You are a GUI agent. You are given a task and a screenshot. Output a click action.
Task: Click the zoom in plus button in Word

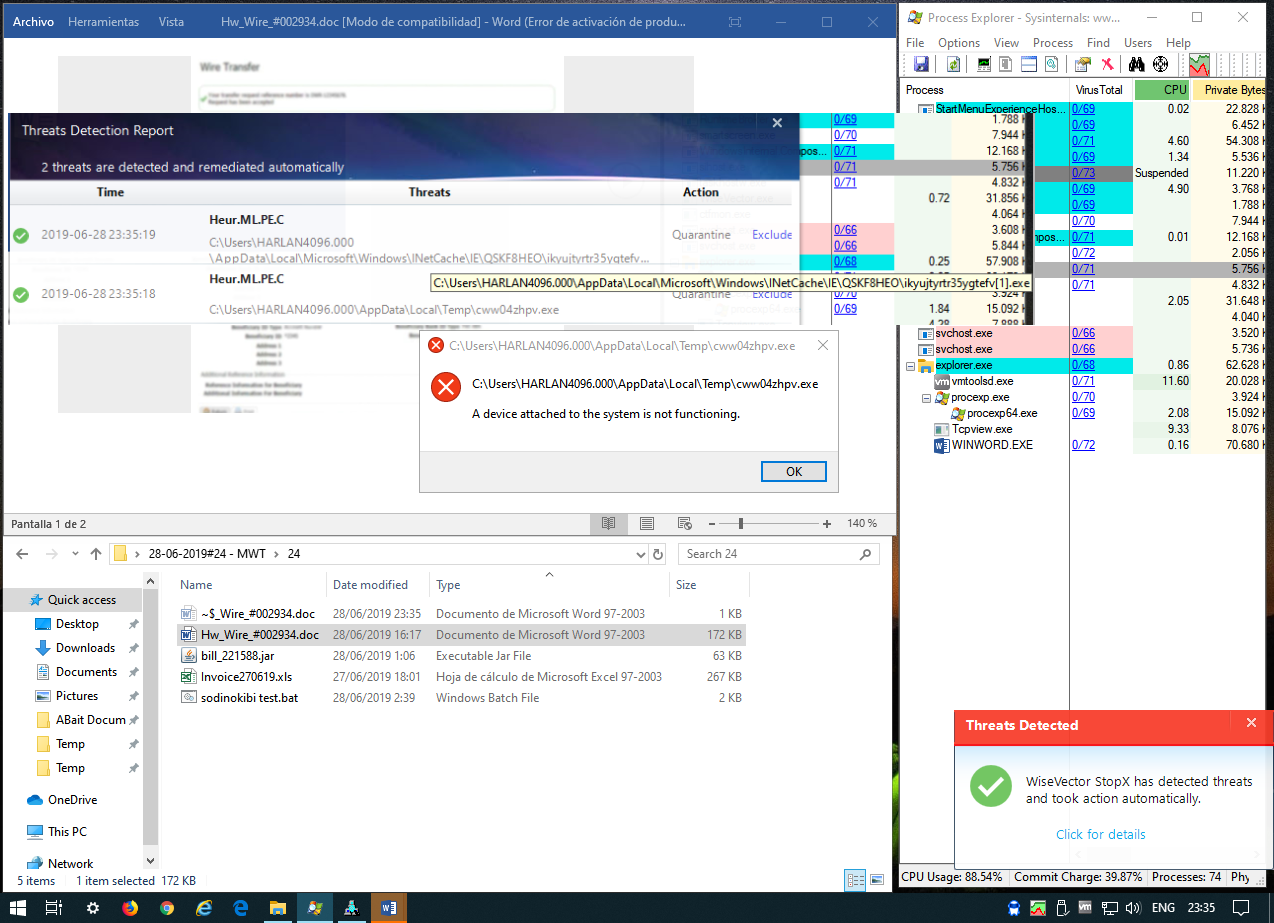[x=827, y=524]
